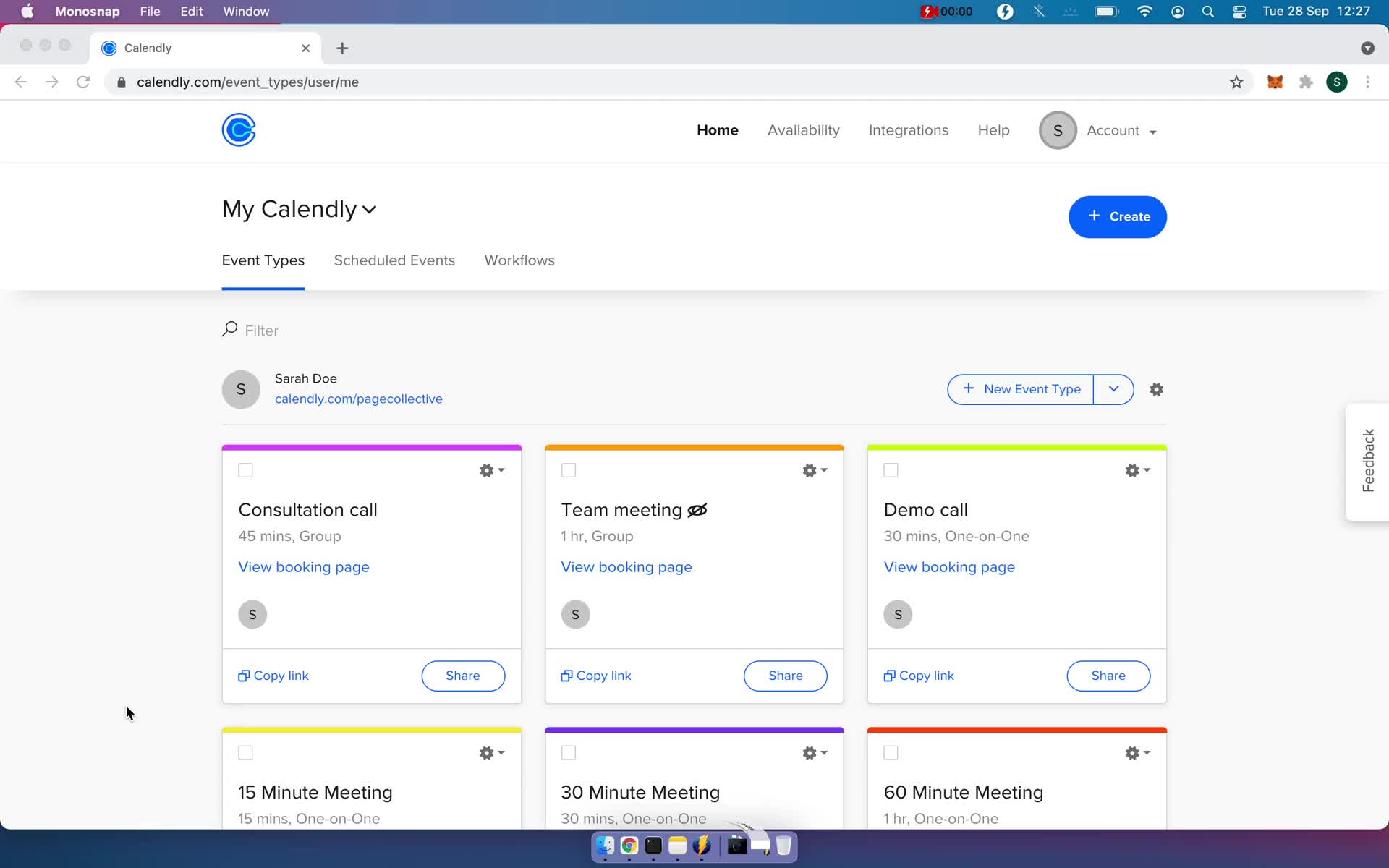View booking page for Demo call
This screenshot has height=868, width=1389.
949,567
